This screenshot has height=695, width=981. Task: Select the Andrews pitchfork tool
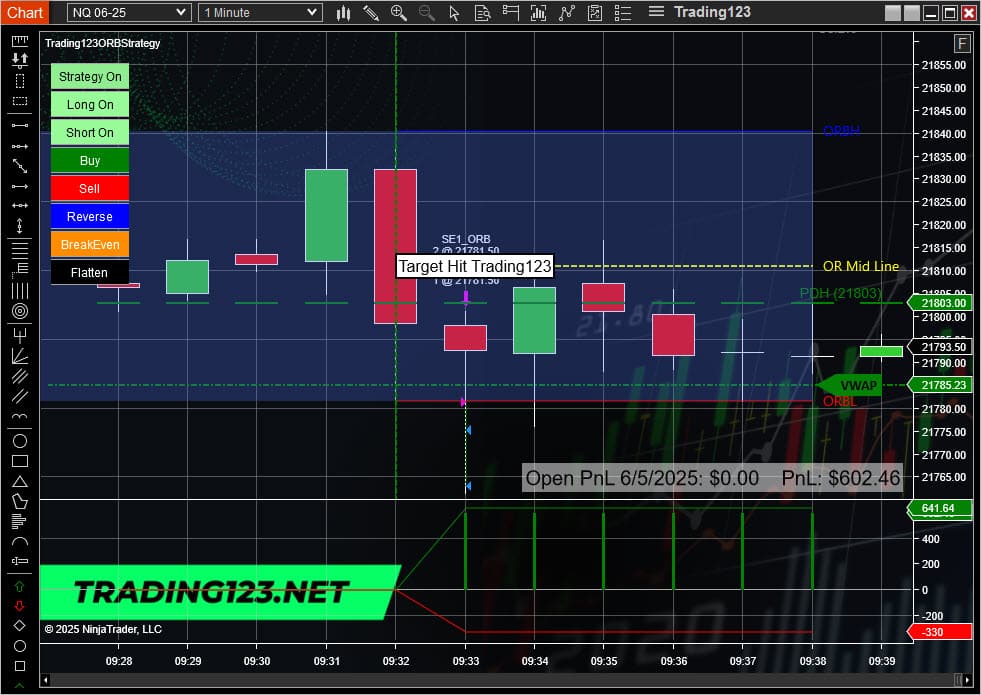(x=20, y=335)
